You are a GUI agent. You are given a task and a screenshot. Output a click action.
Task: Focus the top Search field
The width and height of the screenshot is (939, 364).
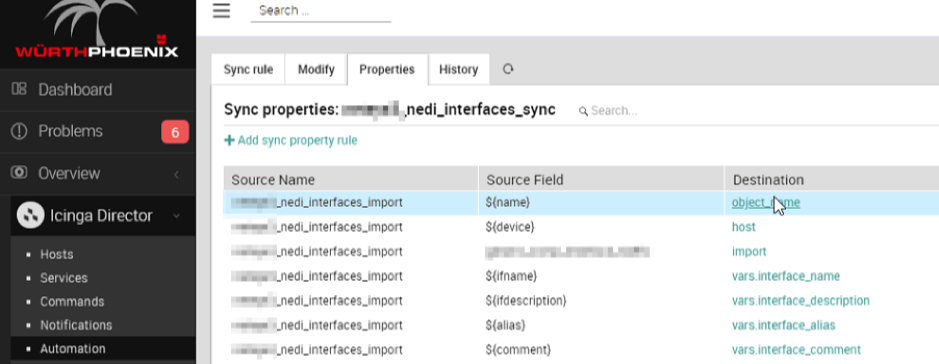(x=321, y=11)
